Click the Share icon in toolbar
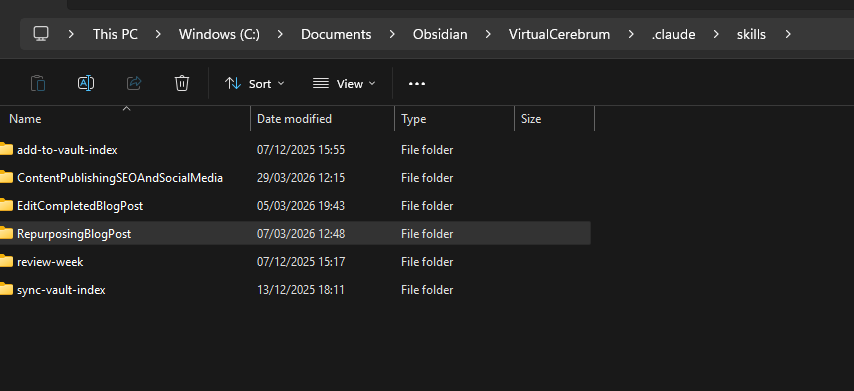Image resolution: width=854 pixels, height=391 pixels. point(134,83)
